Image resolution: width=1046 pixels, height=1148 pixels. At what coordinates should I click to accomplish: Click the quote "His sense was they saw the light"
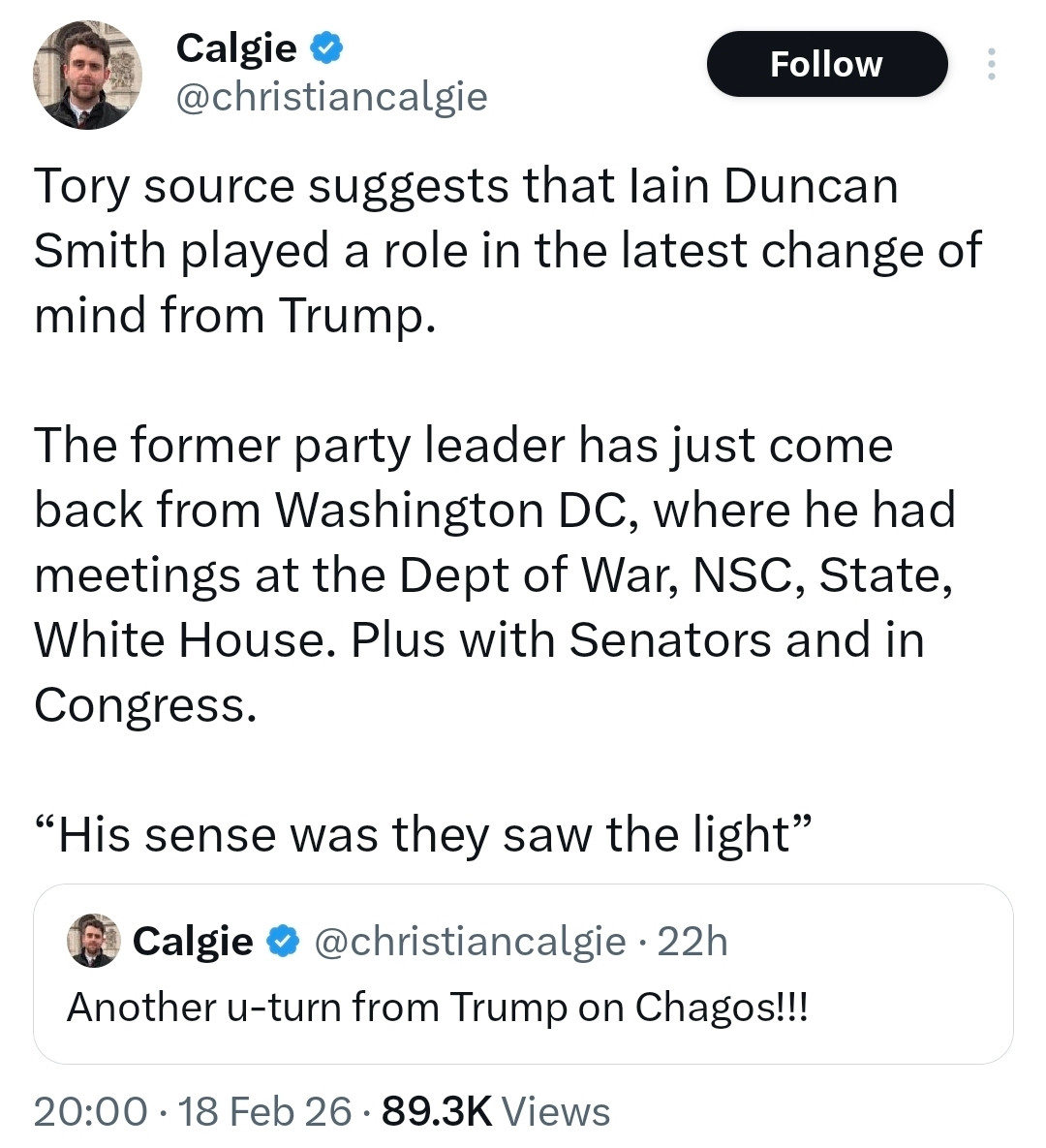tap(421, 834)
